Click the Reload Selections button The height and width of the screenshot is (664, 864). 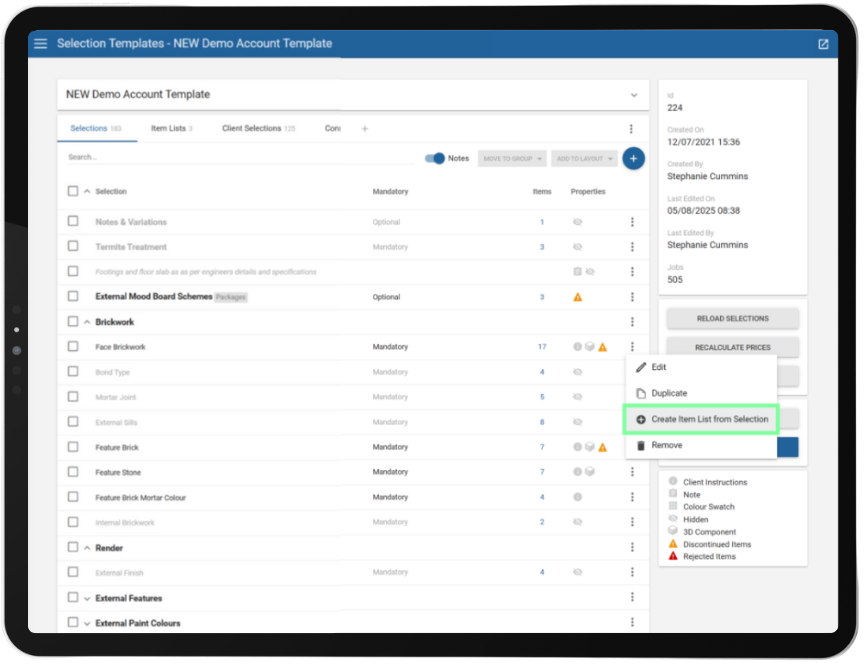[x=732, y=318]
